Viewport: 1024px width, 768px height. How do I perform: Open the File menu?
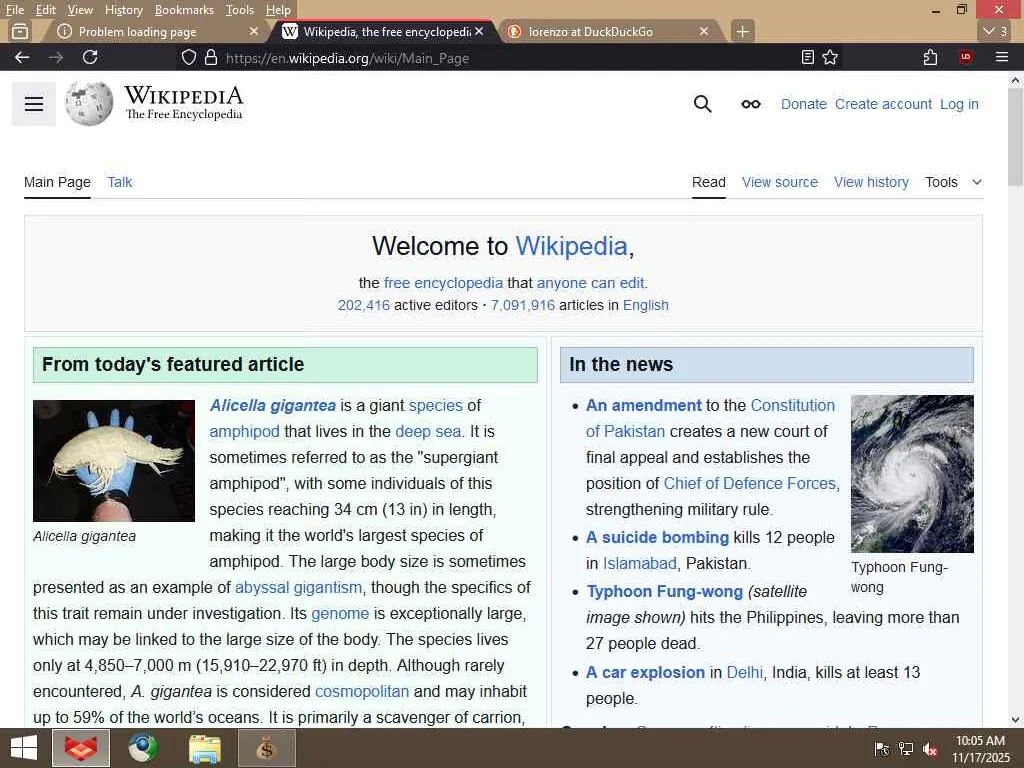click(x=14, y=10)
